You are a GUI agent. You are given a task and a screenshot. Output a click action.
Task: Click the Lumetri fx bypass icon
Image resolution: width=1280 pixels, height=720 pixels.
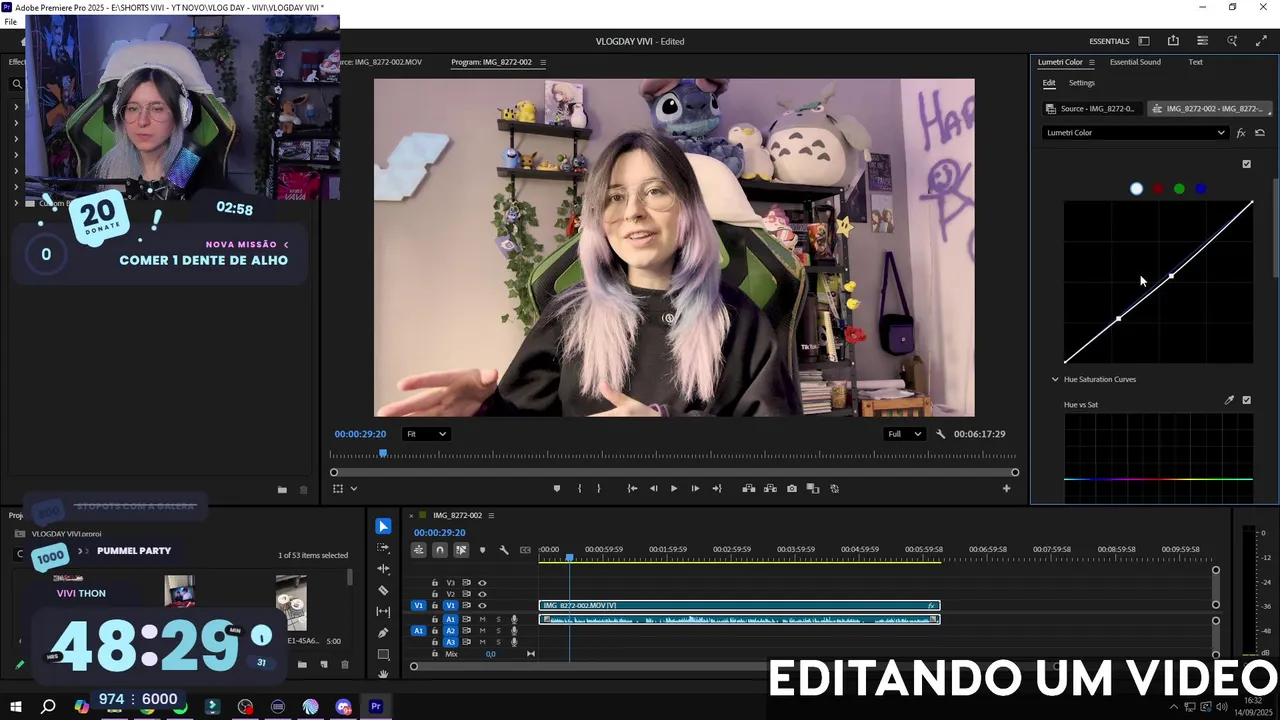point(1241,133)
